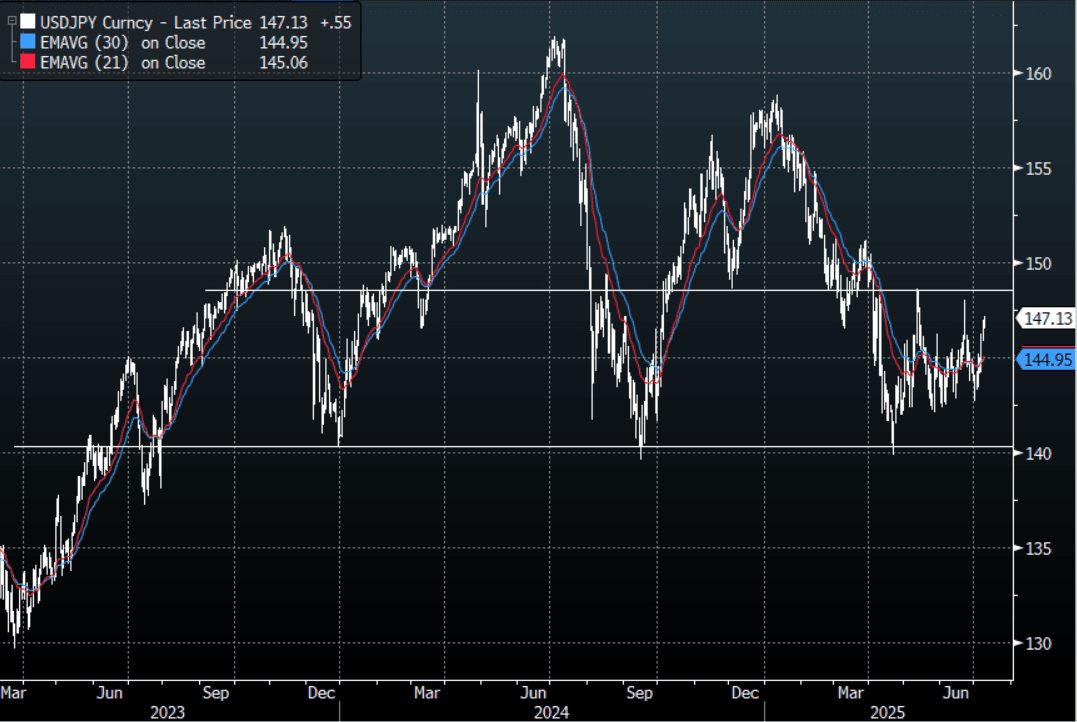Screen dimensions: 1077x722
Task: Click the 140 price axis label
Action: pos(1039,453)
